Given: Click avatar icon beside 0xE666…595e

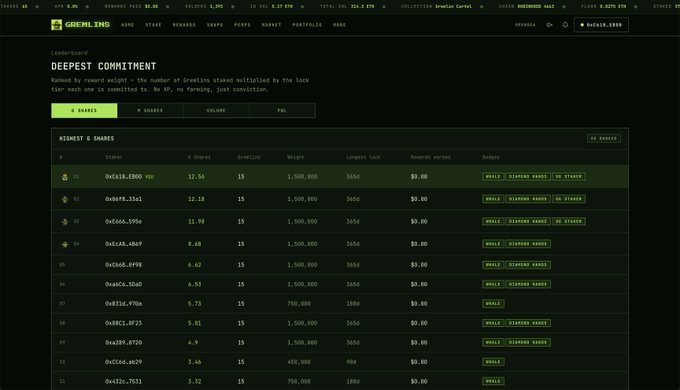Looking at the screenshot, I should (x=65, y=222).
